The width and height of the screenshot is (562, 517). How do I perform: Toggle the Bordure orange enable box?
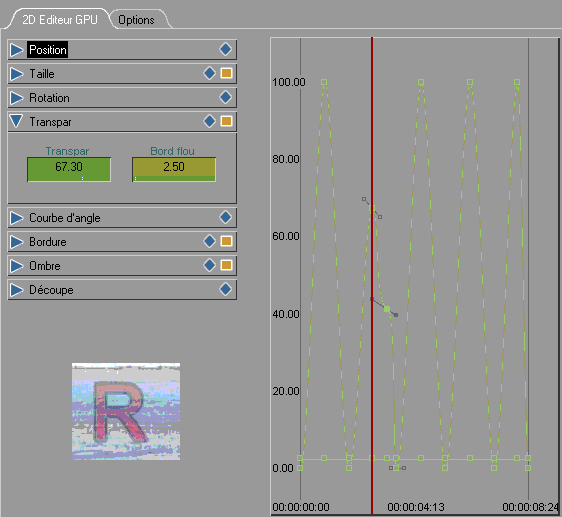pyautogui.click(x=227, y=241)
